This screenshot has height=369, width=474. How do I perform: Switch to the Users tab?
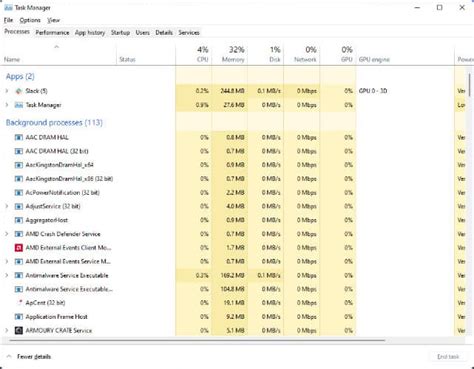[142, 33]
